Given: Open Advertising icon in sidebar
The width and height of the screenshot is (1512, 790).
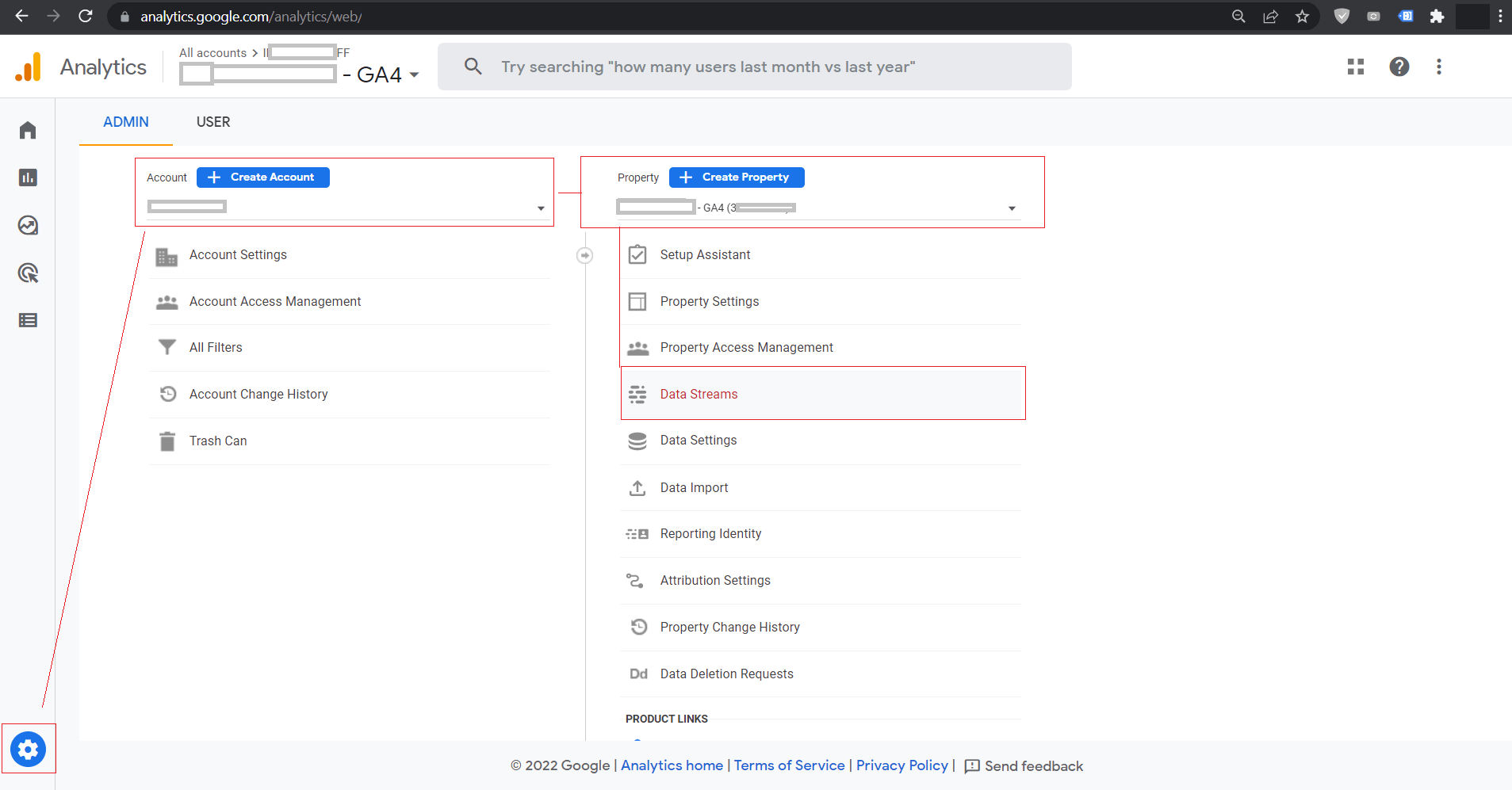Looking at the screenshot, I should coord(28,273).
